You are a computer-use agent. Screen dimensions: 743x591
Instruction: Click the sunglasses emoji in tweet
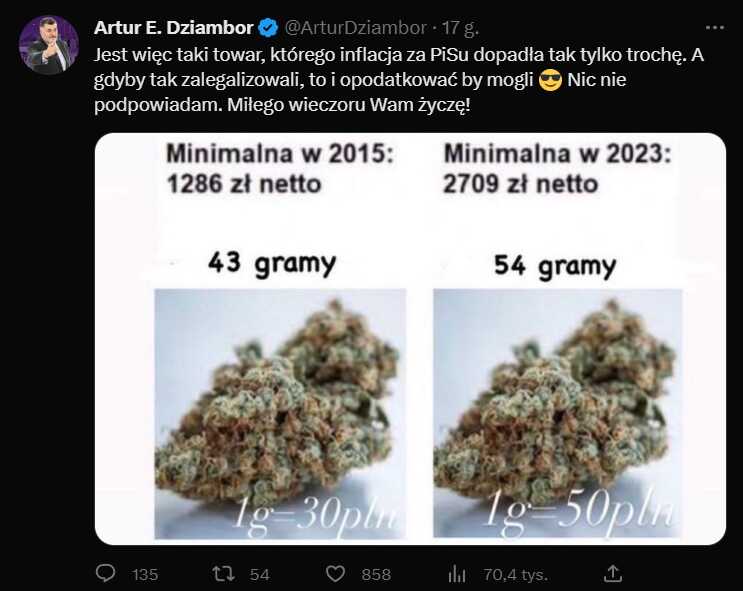click(550, 80)
